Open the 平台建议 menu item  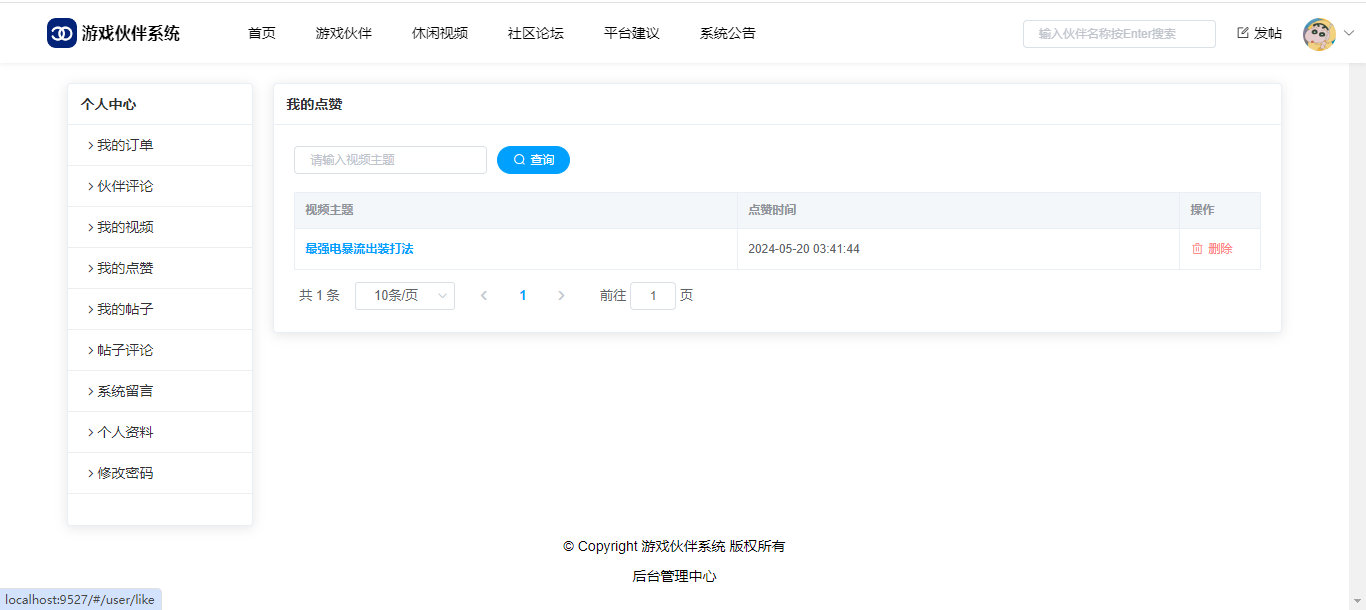coord(632,33)
